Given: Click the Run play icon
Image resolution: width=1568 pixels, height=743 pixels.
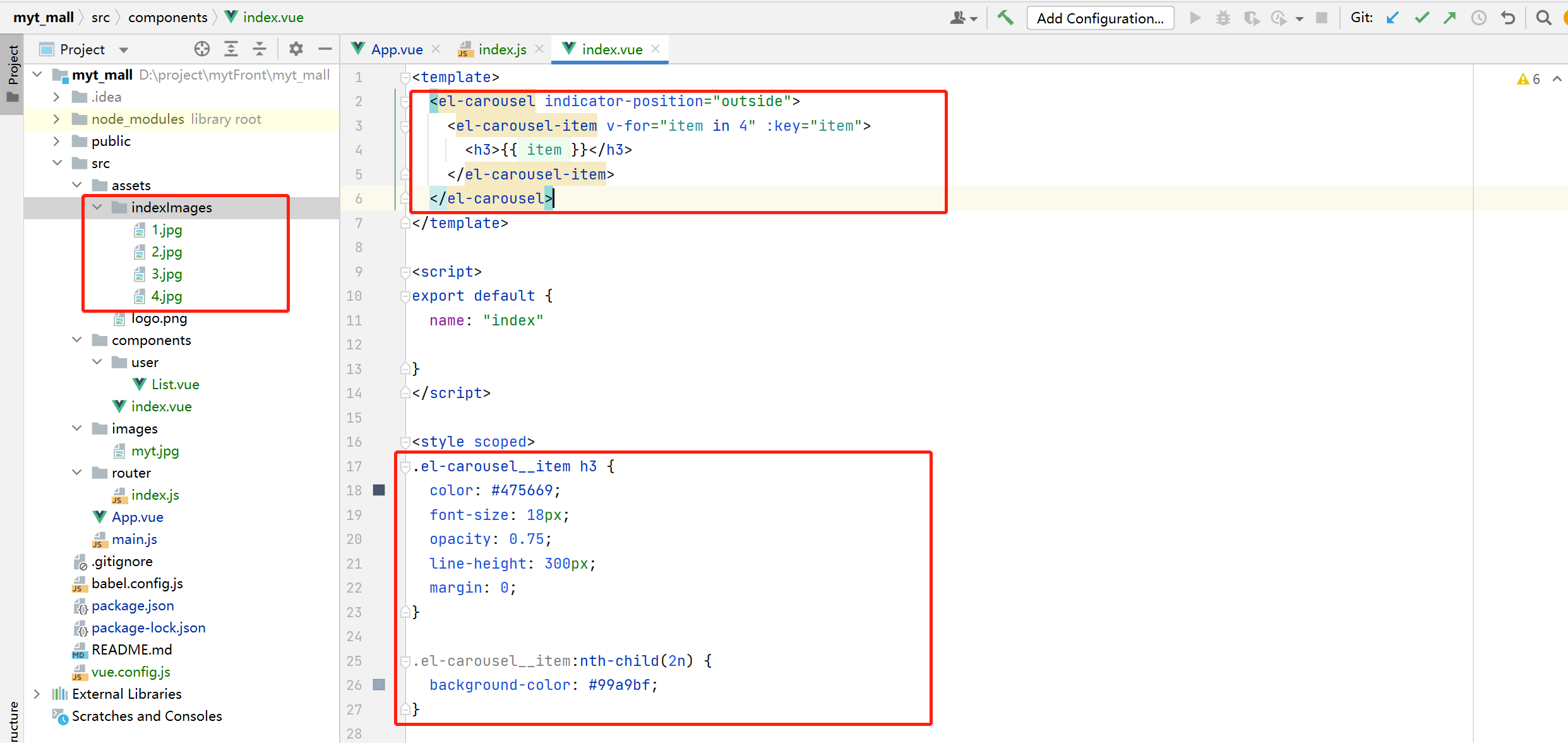Looking at the screenshot, I should [x=1195, y=18].
